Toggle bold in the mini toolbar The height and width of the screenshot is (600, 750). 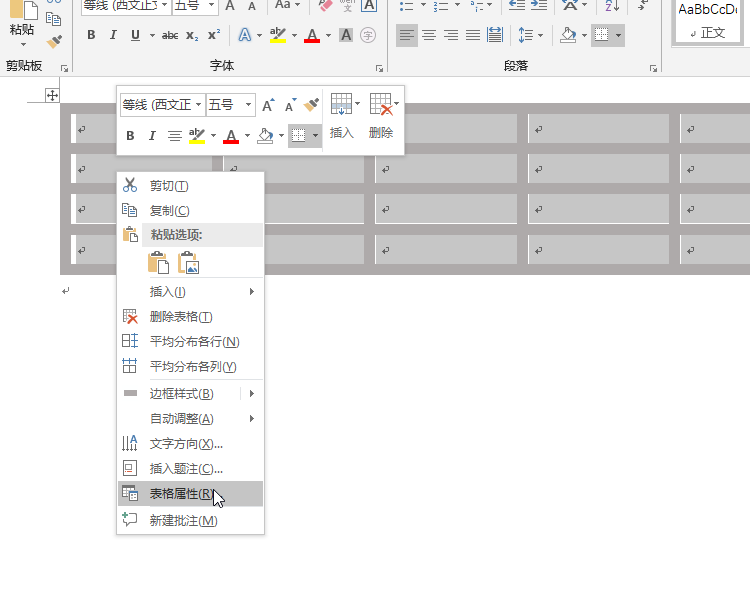pos(130,136)
